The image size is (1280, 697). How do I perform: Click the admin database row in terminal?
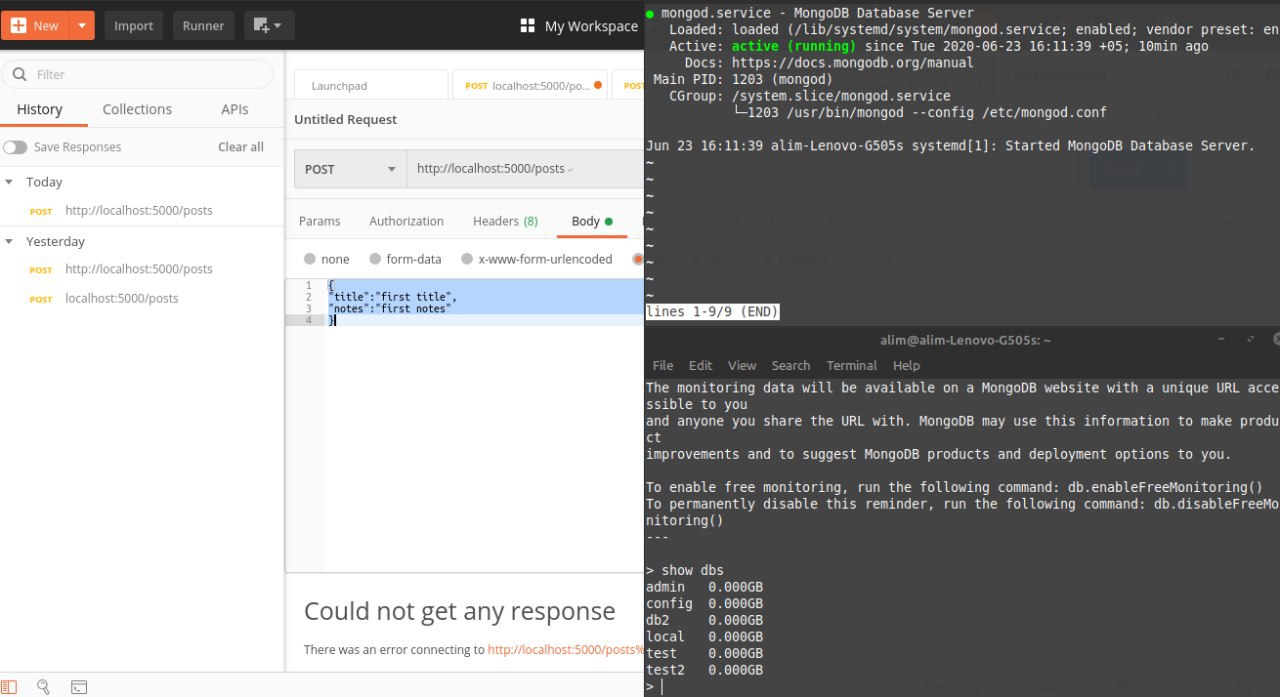tap(704, 587)
